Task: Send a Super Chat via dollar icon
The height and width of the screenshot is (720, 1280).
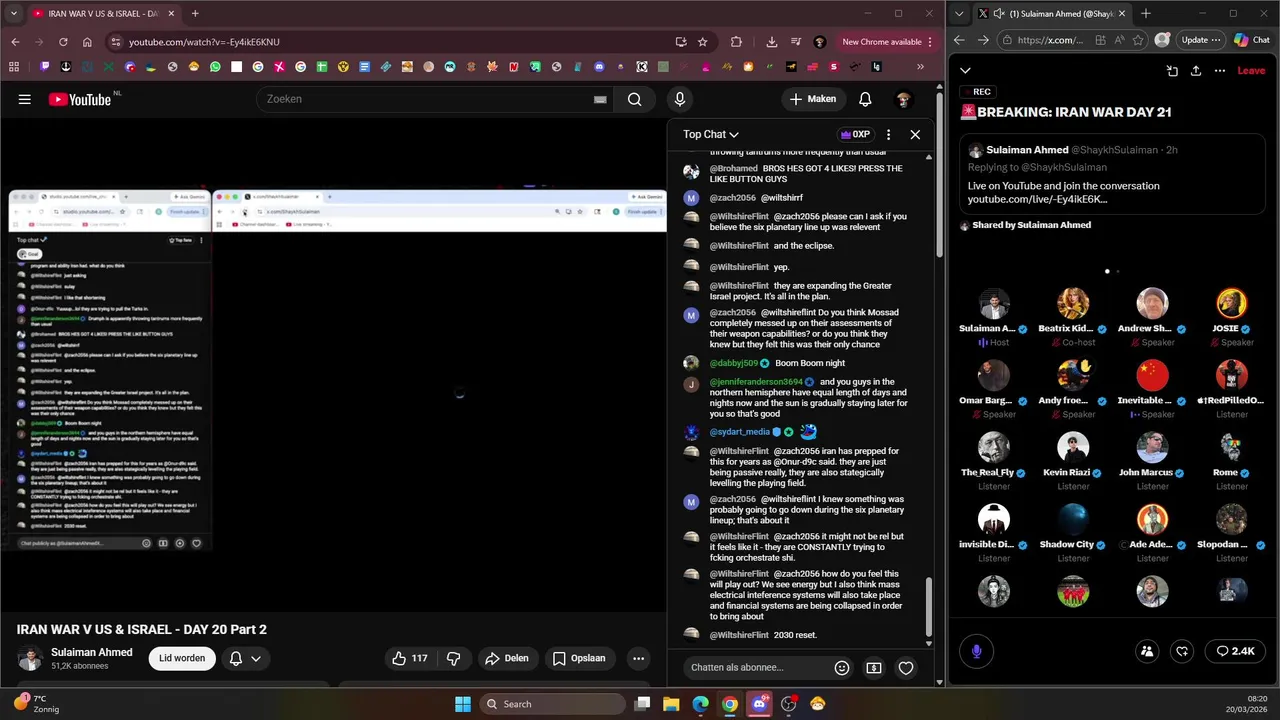Action: tap(874, 668)
